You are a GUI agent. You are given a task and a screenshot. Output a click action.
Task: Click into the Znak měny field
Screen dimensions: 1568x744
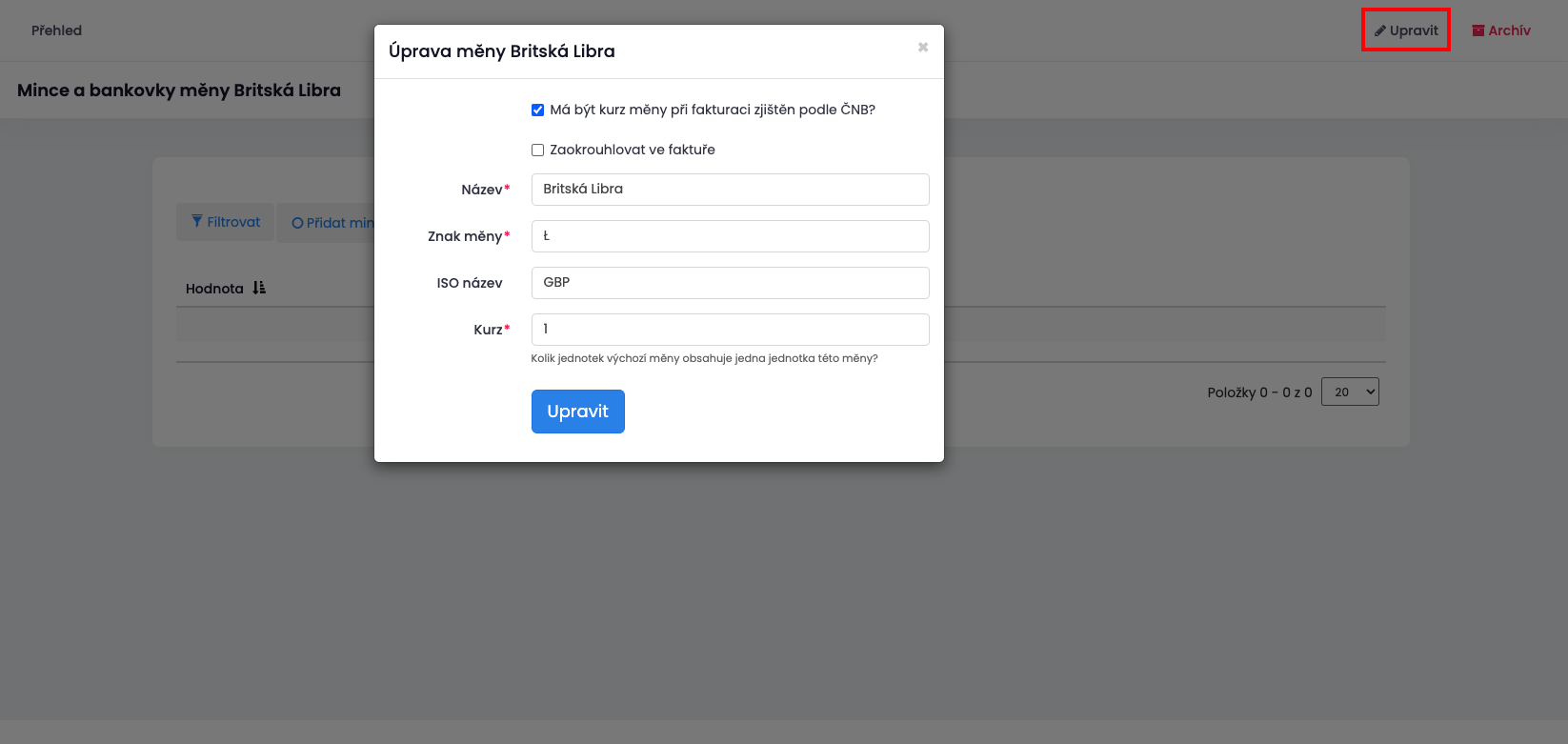730,236
